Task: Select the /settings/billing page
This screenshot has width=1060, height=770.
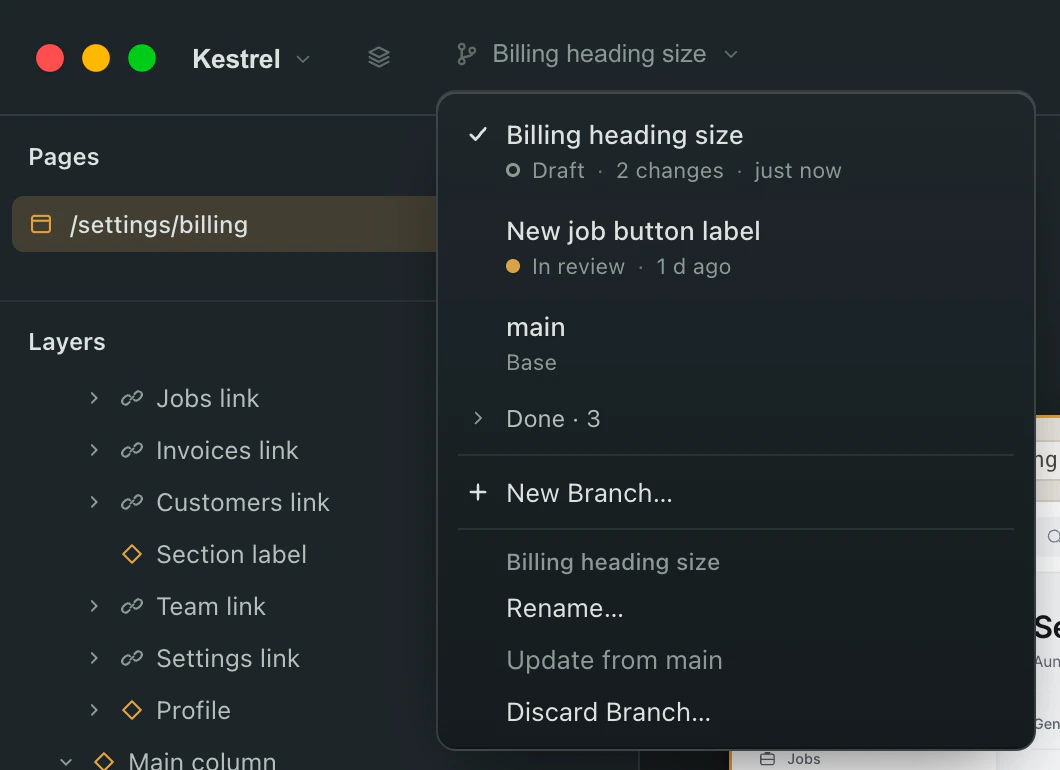Action: pos(224,224)
